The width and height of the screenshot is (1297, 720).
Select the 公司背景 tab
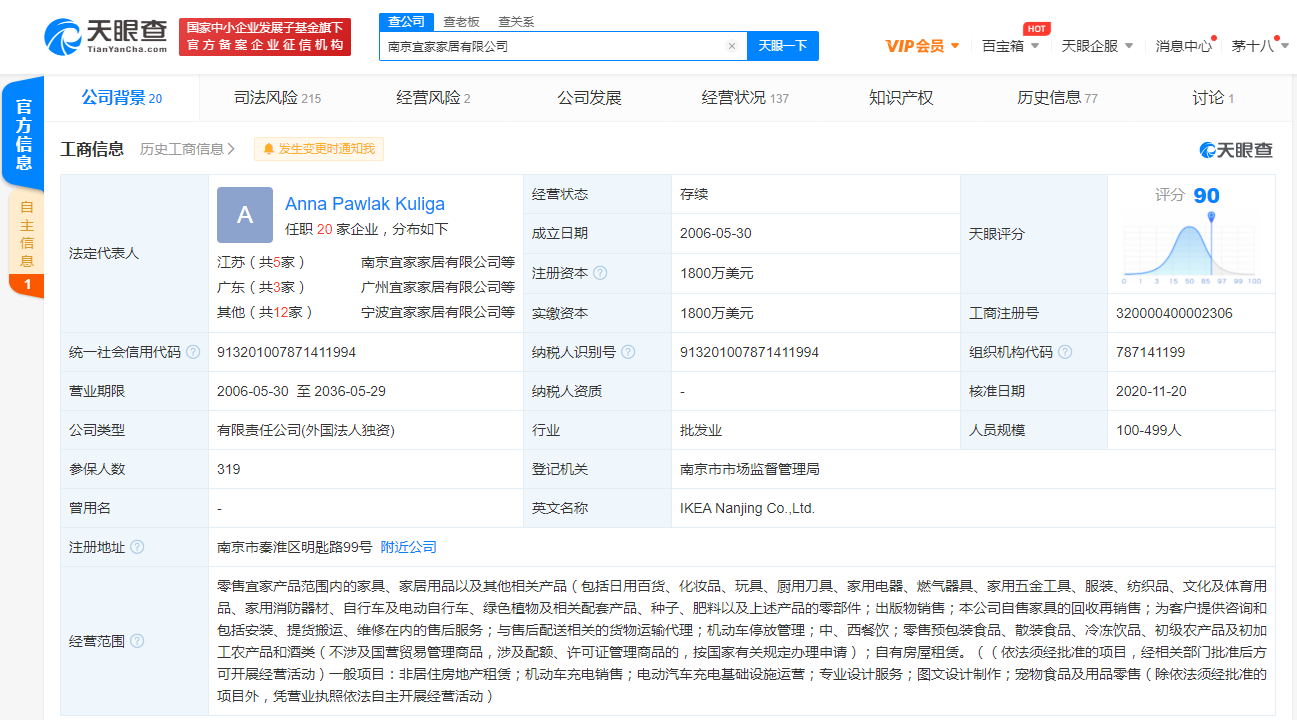click(121, 98)
